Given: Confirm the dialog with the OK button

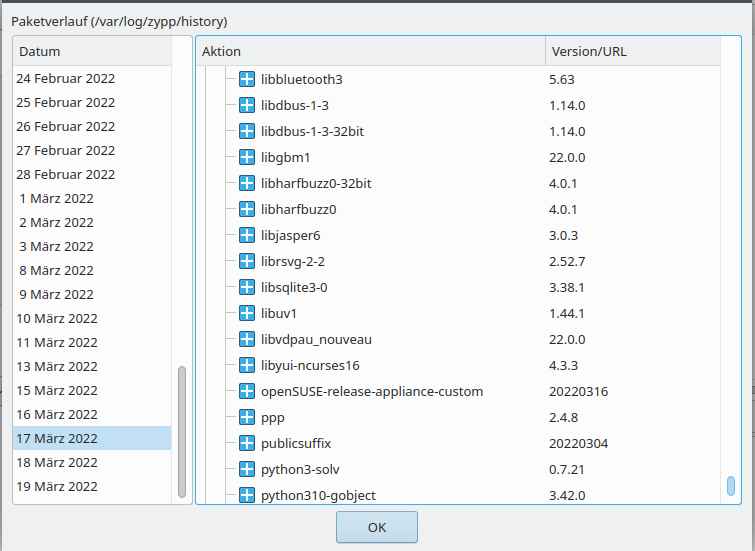Looking at the screenshot, I should tap(377, 527).
